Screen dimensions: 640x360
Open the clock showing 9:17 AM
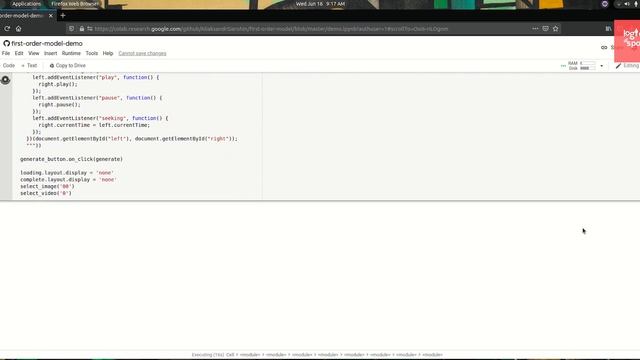click(x=320, y=4)
